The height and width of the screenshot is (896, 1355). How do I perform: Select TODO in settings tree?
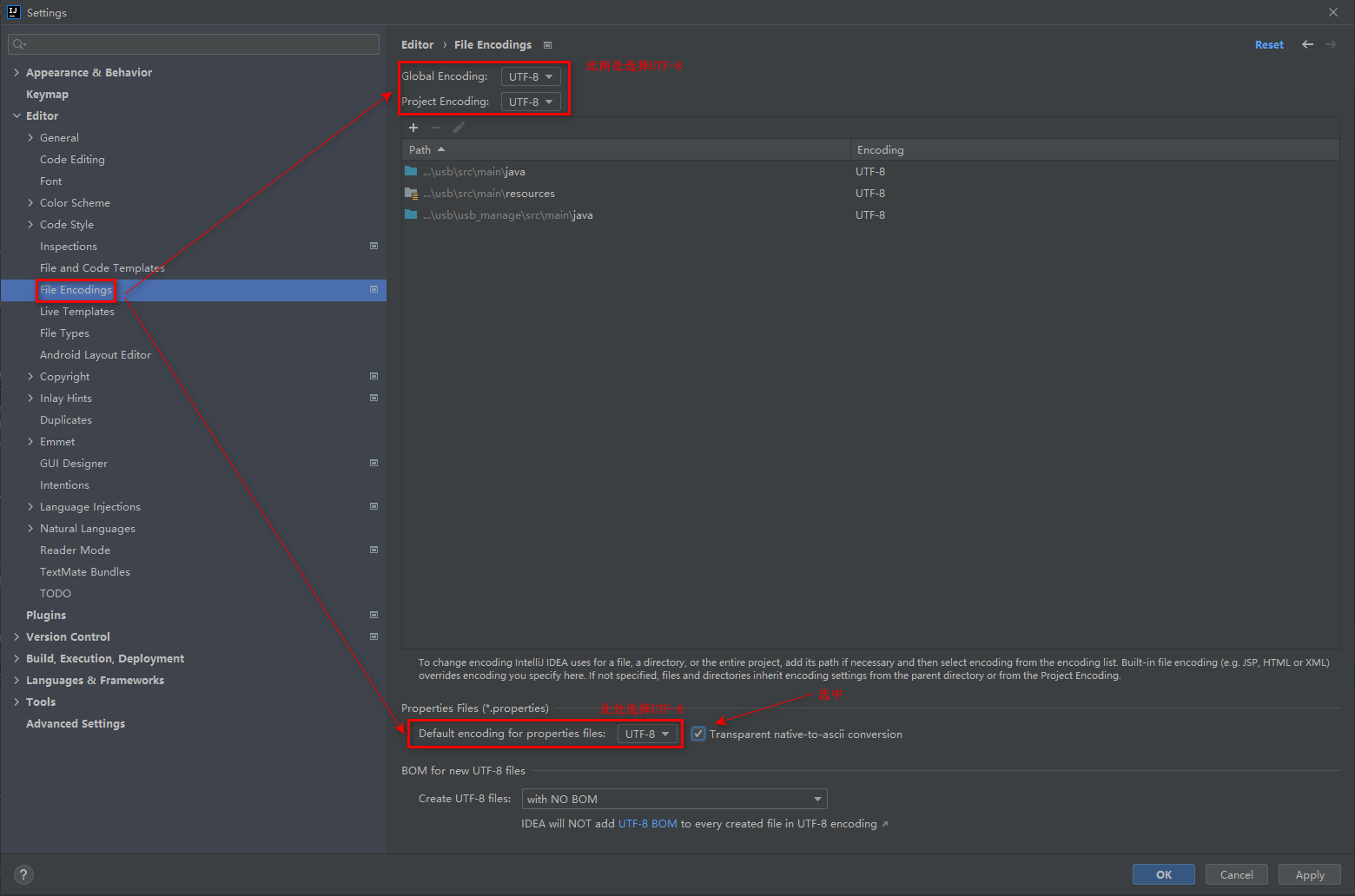56,593
